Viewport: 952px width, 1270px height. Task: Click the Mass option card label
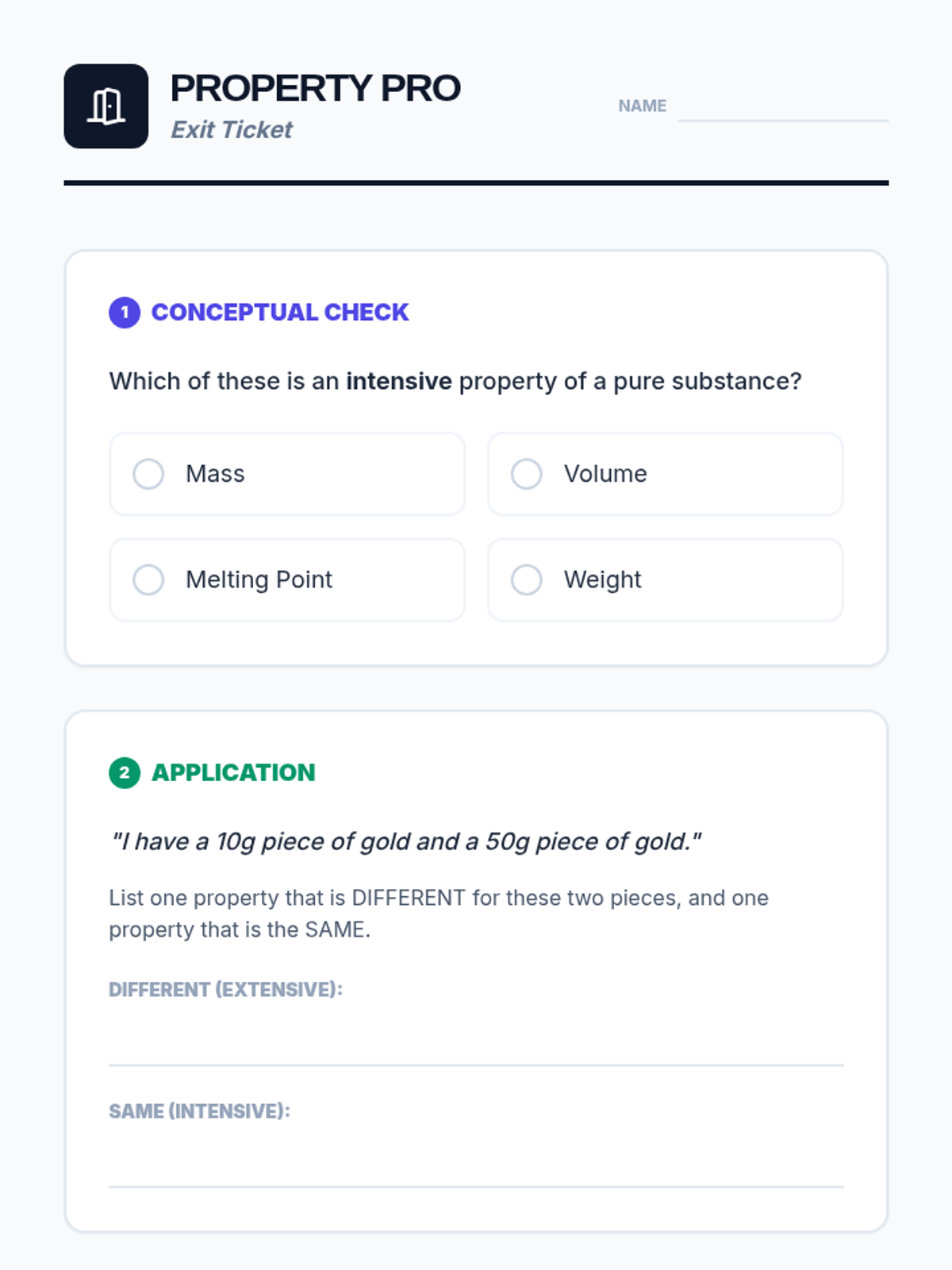click(215, 474)
